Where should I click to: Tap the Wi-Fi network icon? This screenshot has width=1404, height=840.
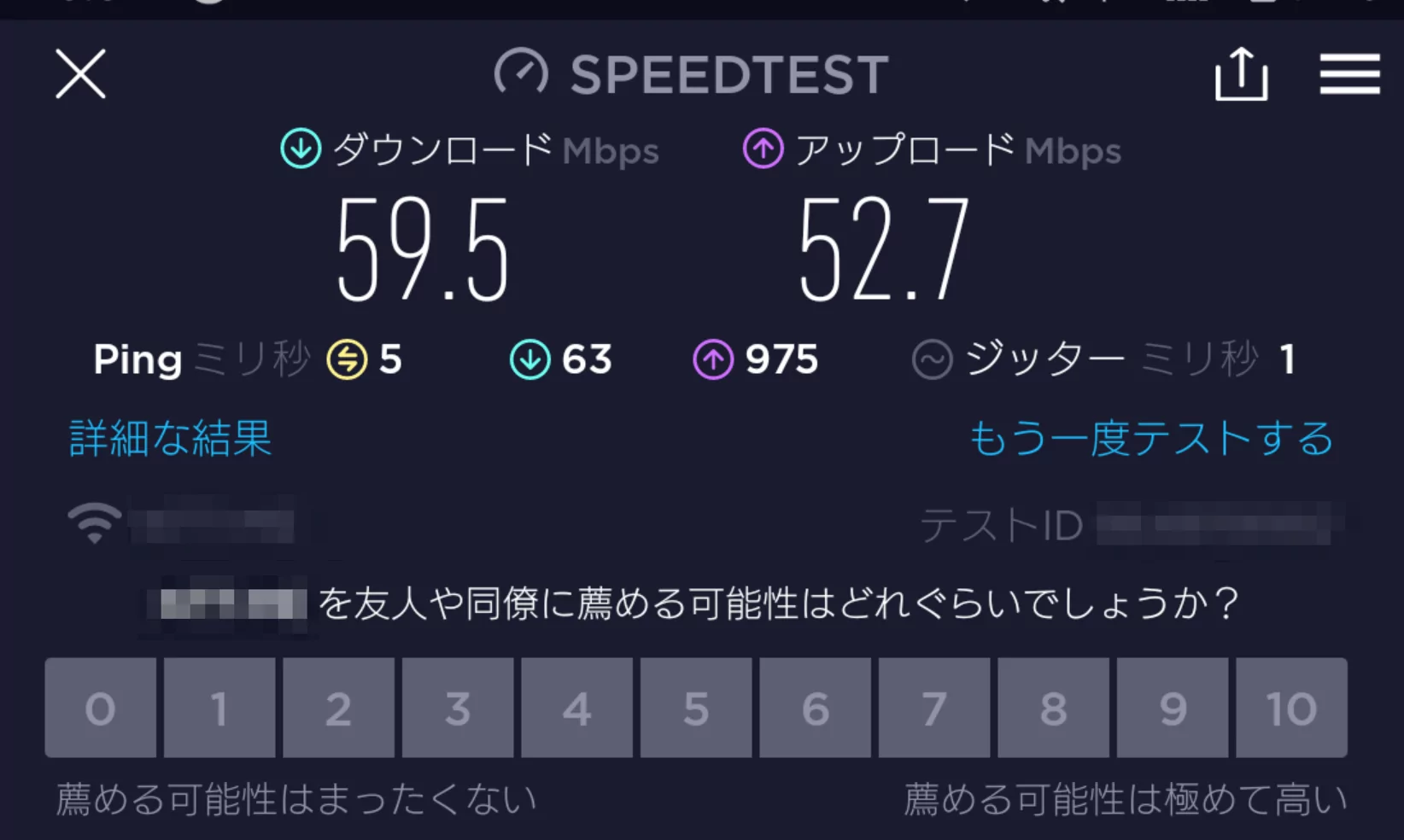point(94,522)
